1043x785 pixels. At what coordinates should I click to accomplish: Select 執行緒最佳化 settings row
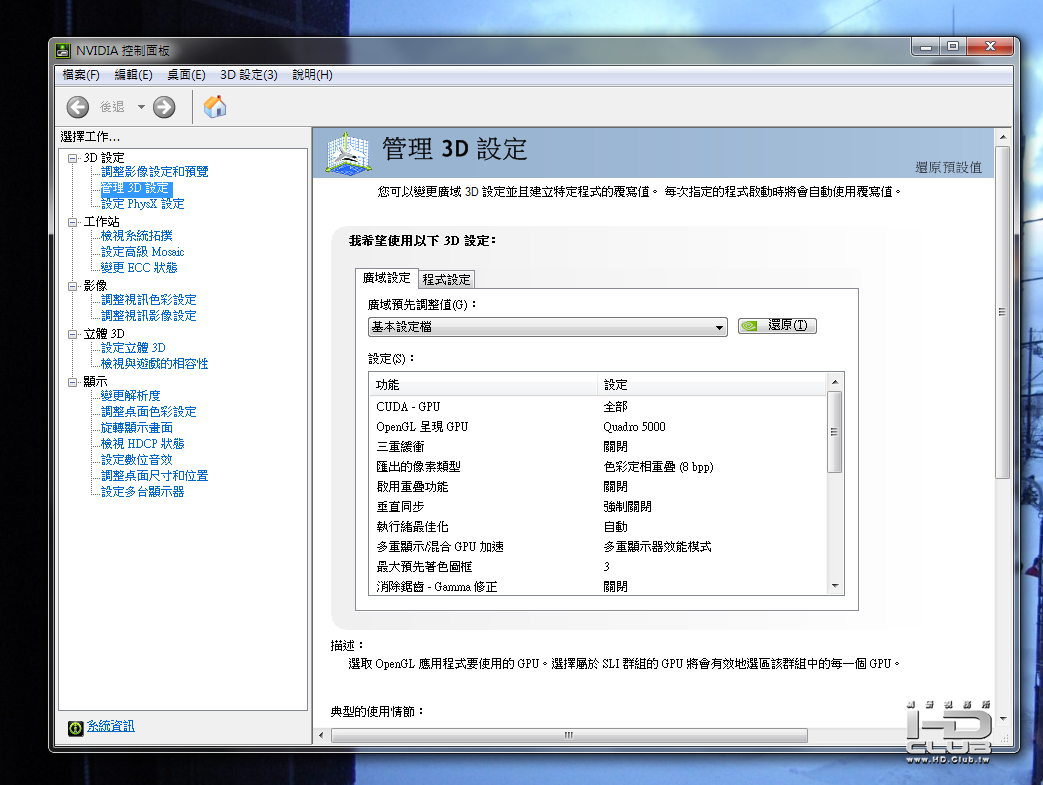click(598, 526)
